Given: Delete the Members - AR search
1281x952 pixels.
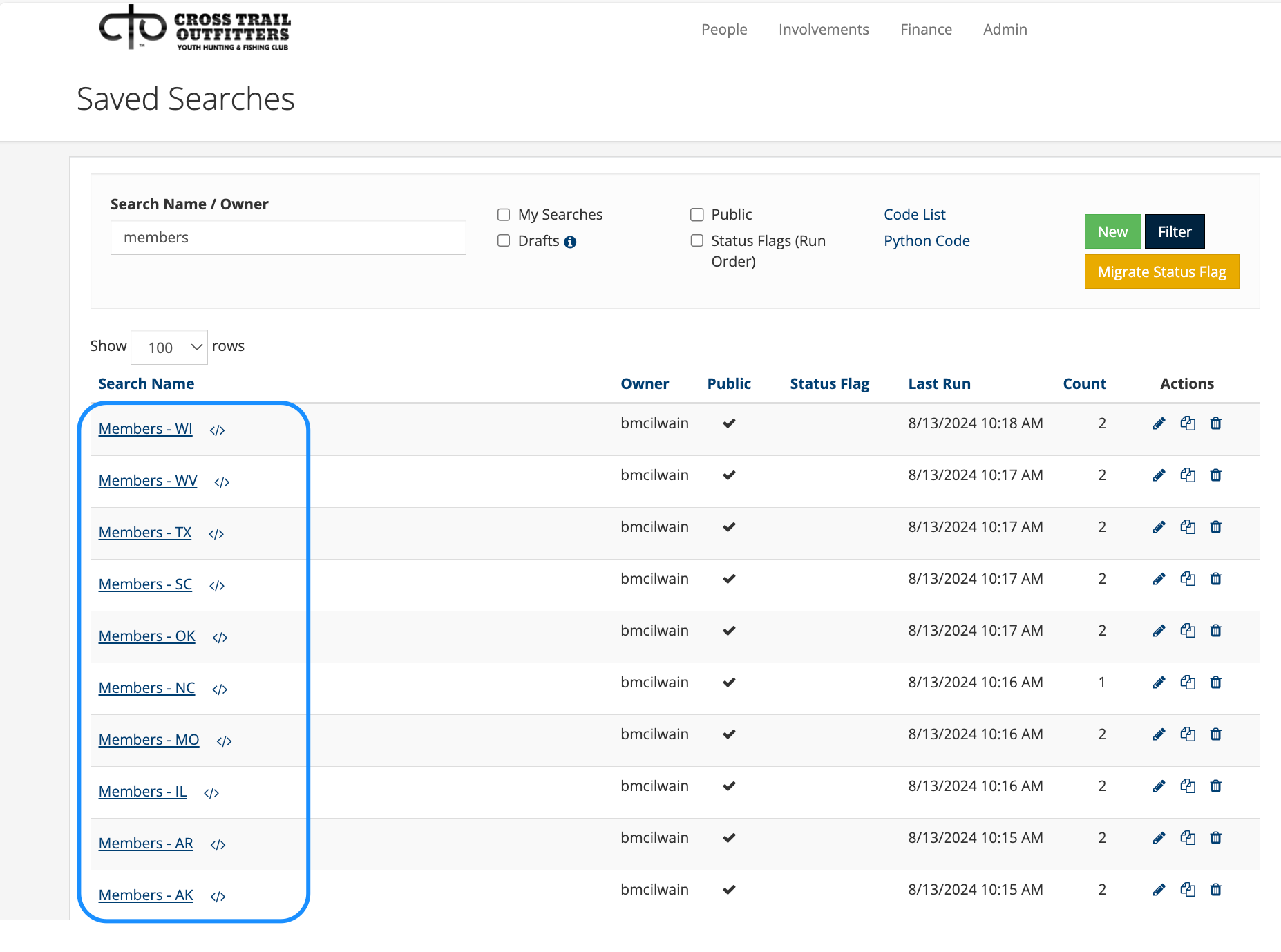Looking at the screenshot, I should 1216,838.
